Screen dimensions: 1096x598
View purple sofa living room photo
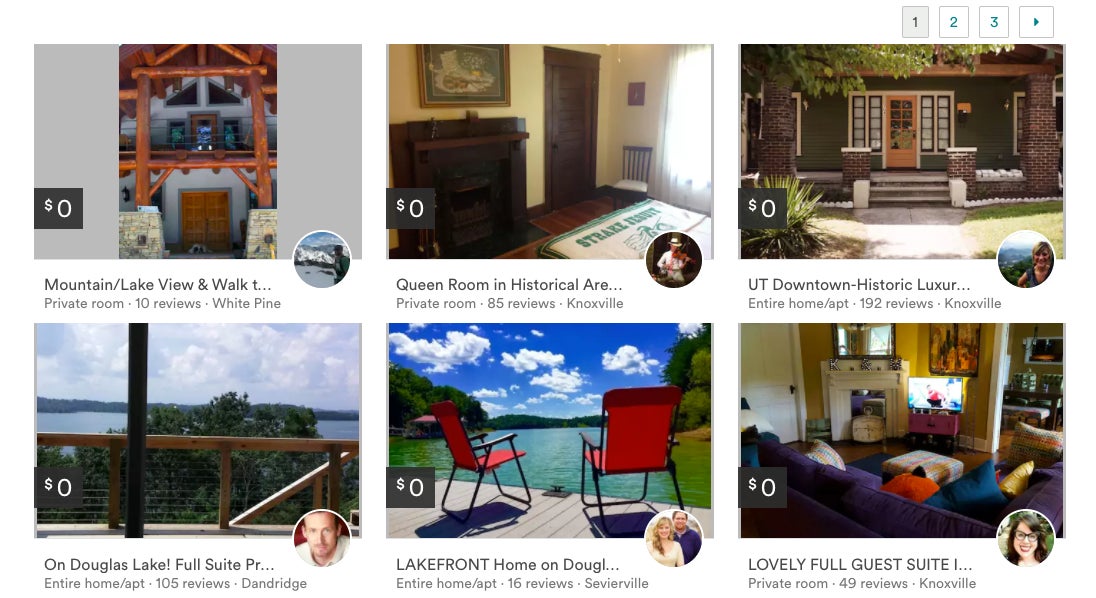(x=902, y=430)
